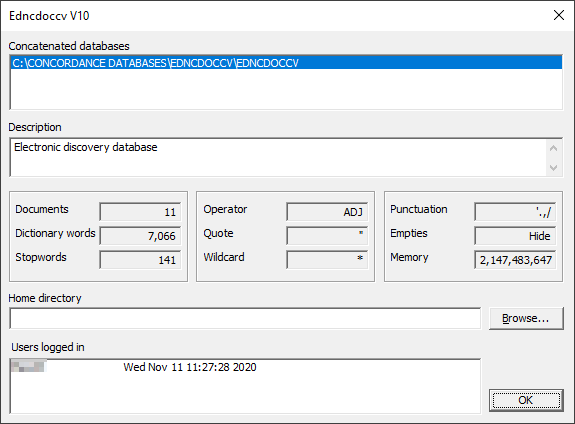The width and height of the screenshot is (575, 424).
Task: Click the Quote character field
Action: click(x=327, y=236)
